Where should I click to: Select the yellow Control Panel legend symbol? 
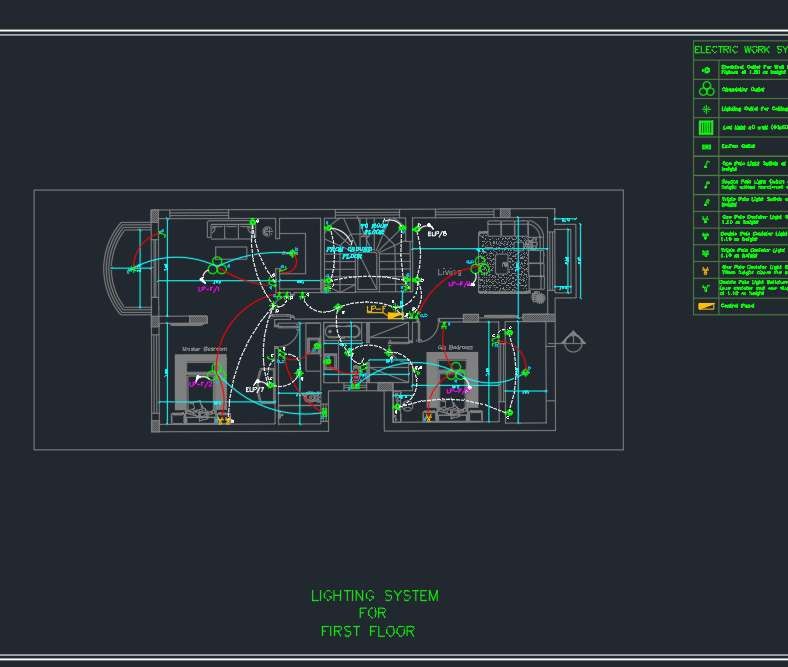coord(706,306)
